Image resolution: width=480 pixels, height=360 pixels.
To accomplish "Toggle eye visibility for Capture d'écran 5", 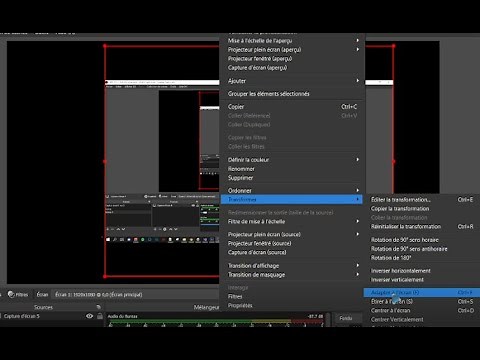I will [x=89, y=316].
